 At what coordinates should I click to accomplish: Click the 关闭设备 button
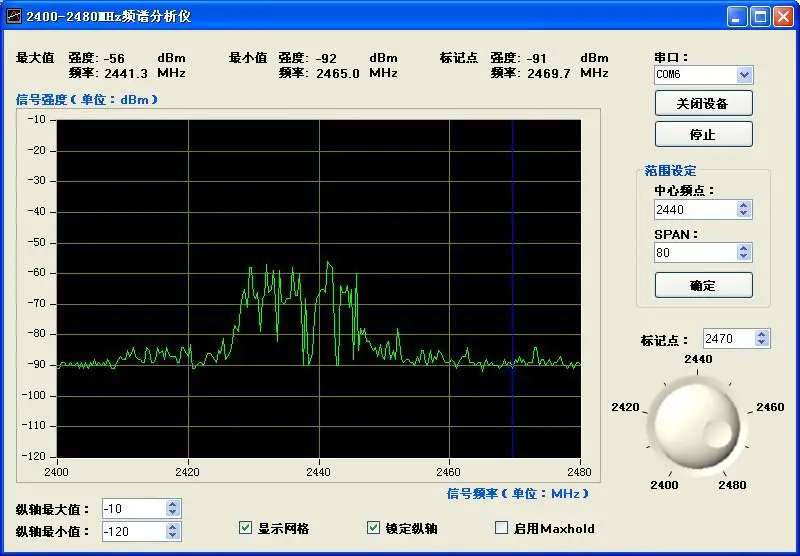pos(703,104)
